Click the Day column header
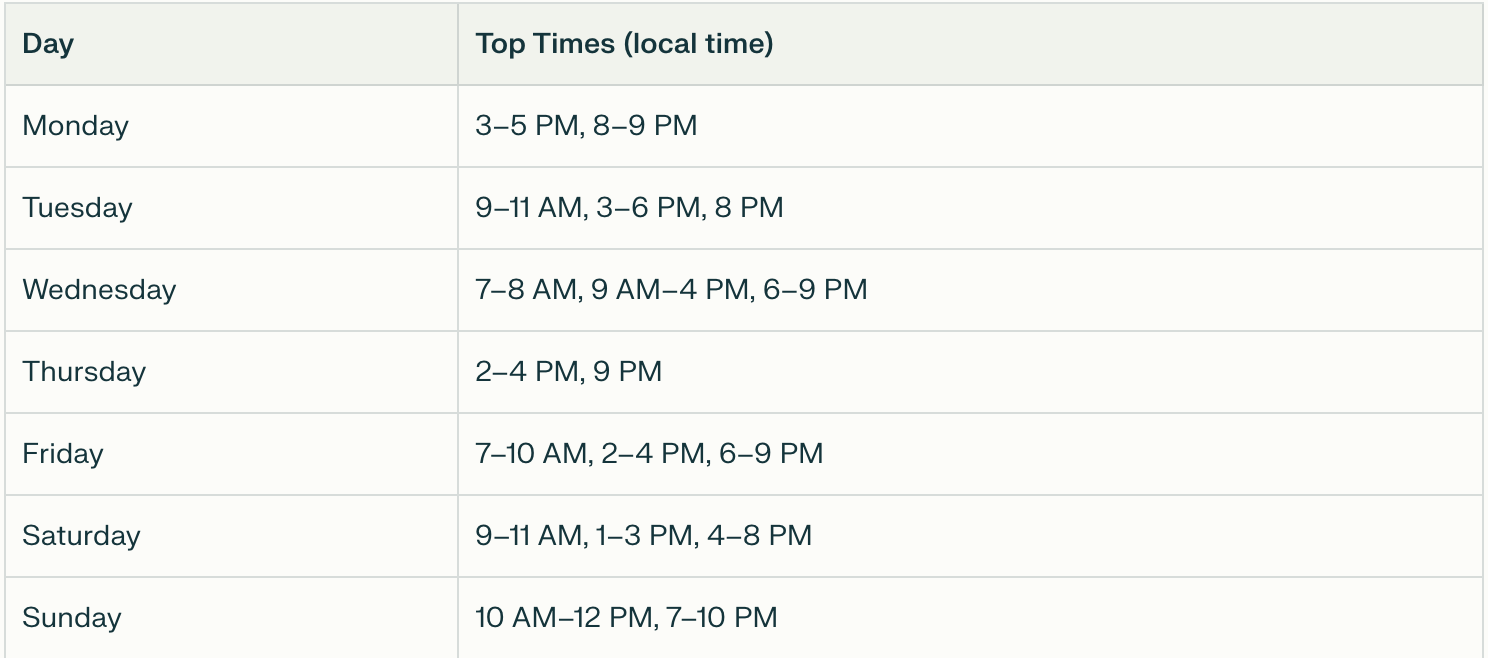 pos(48,44)
